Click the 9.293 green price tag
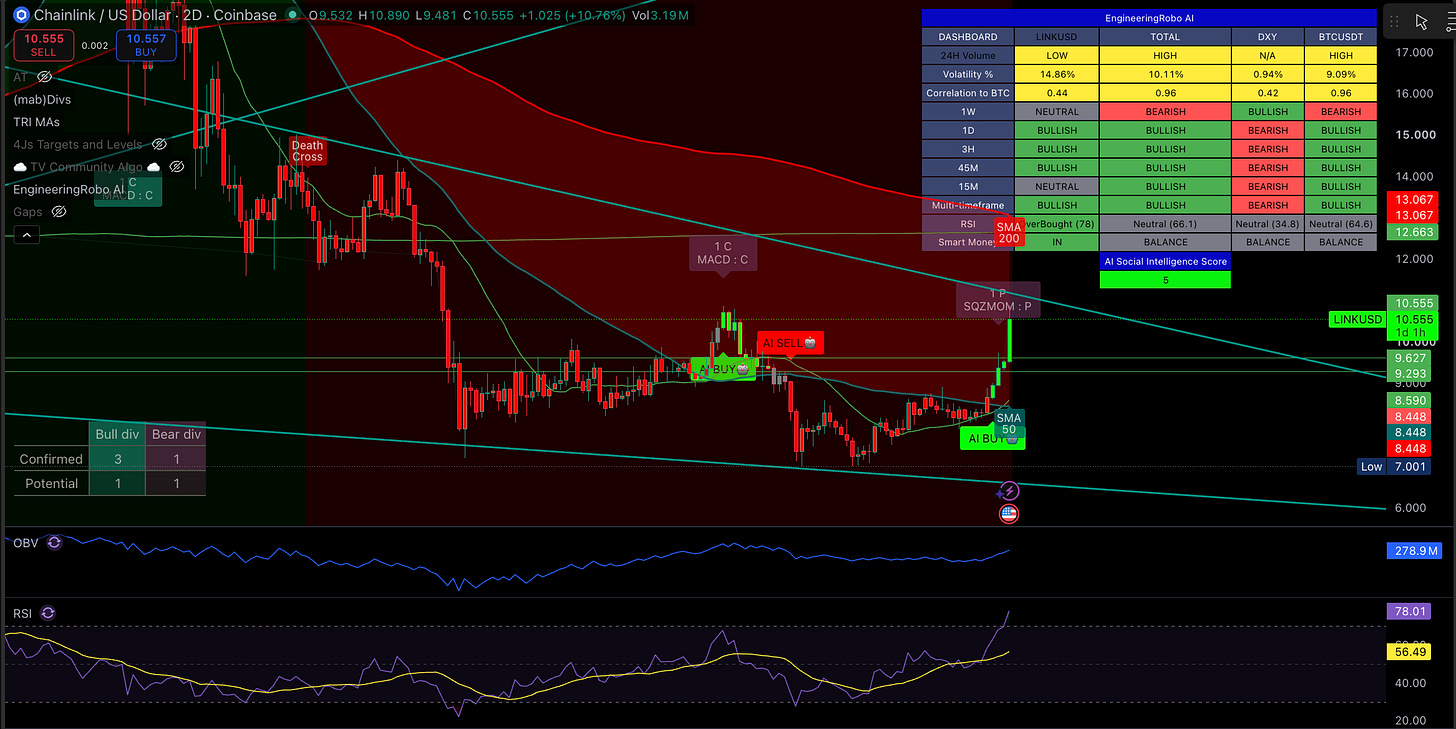The height and width of the screenshot is (729, 1456). coord(1408,373)
